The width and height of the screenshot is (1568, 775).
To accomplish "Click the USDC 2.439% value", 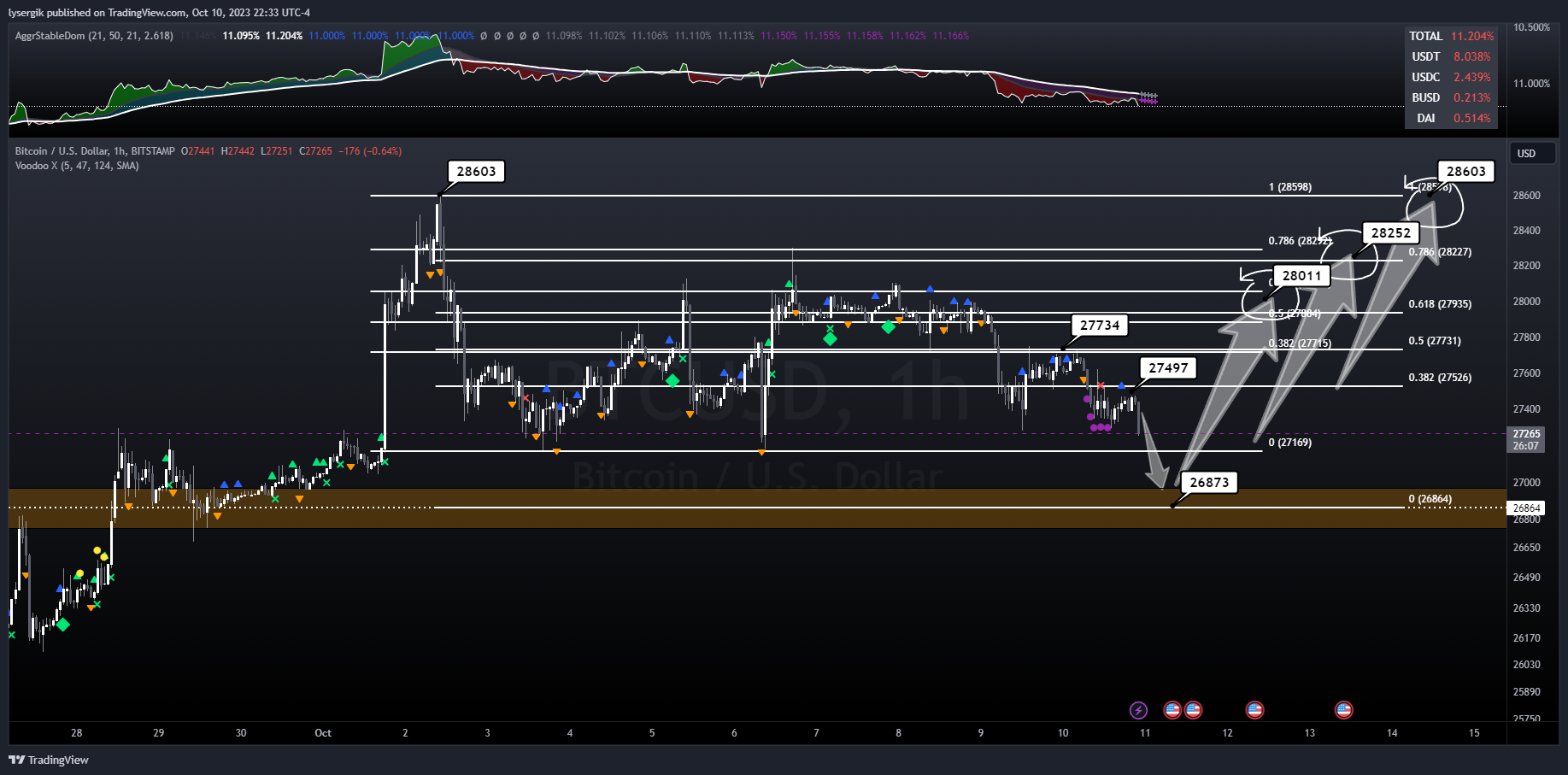I will pyautogui.click(x=1472, y=77).
